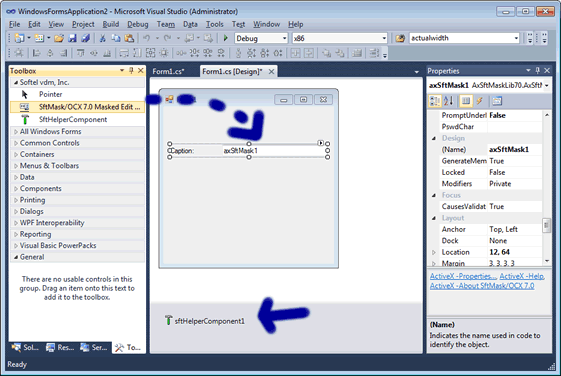The width and height of the screenshot is (561, 376).
Task: Switch to categorized view in Properties
Action: pos(435,101)
